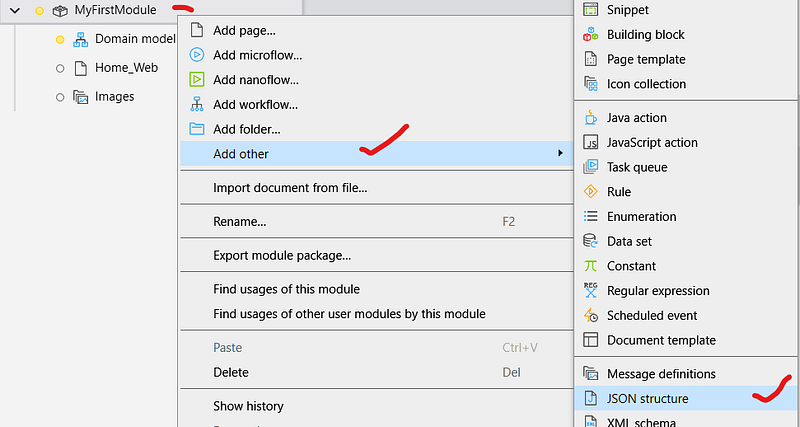Select Export module package option
The width and height of the screenshot is (800, 427).
[282, 255]
